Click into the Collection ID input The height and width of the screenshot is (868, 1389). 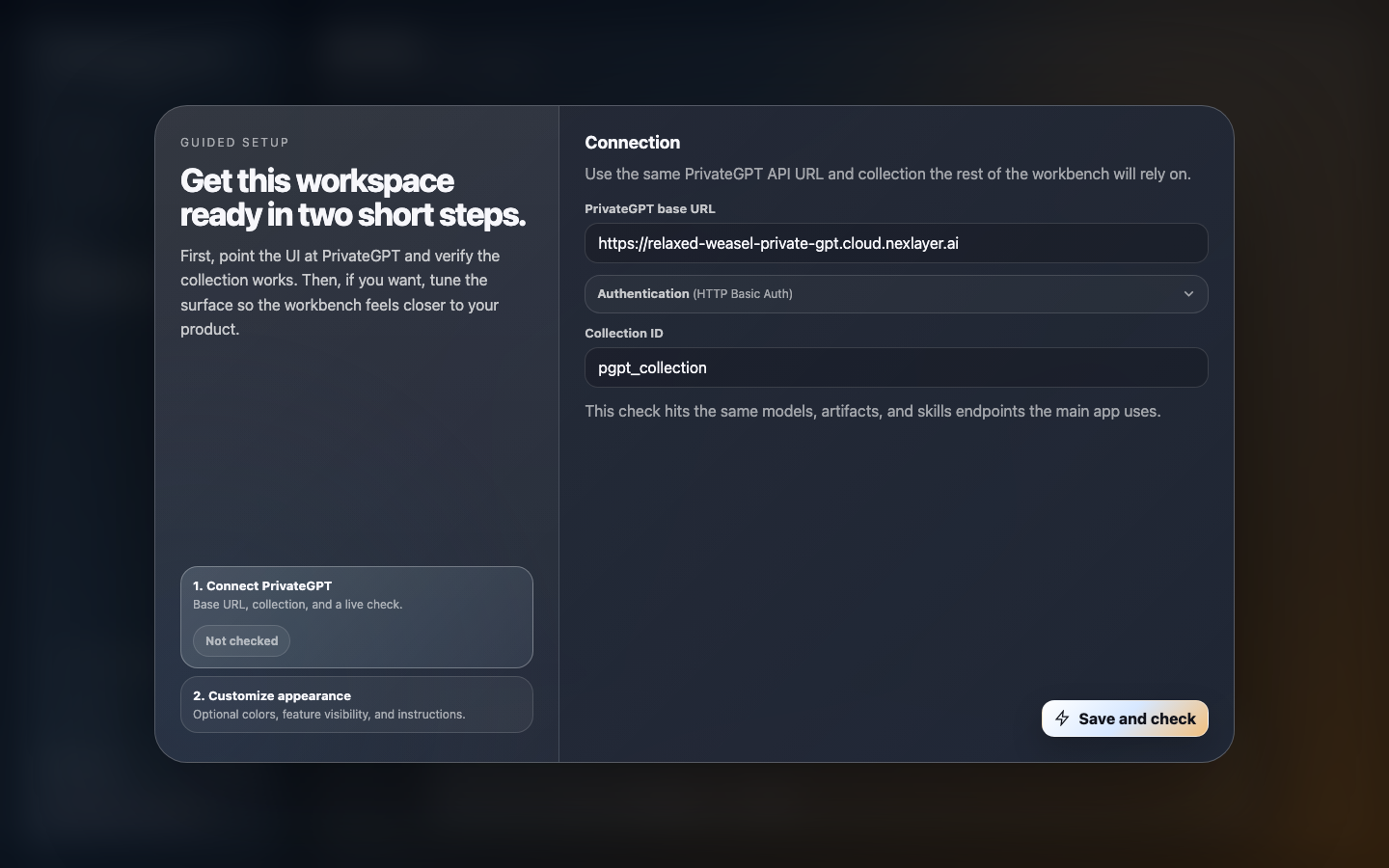tap(896, 367)
